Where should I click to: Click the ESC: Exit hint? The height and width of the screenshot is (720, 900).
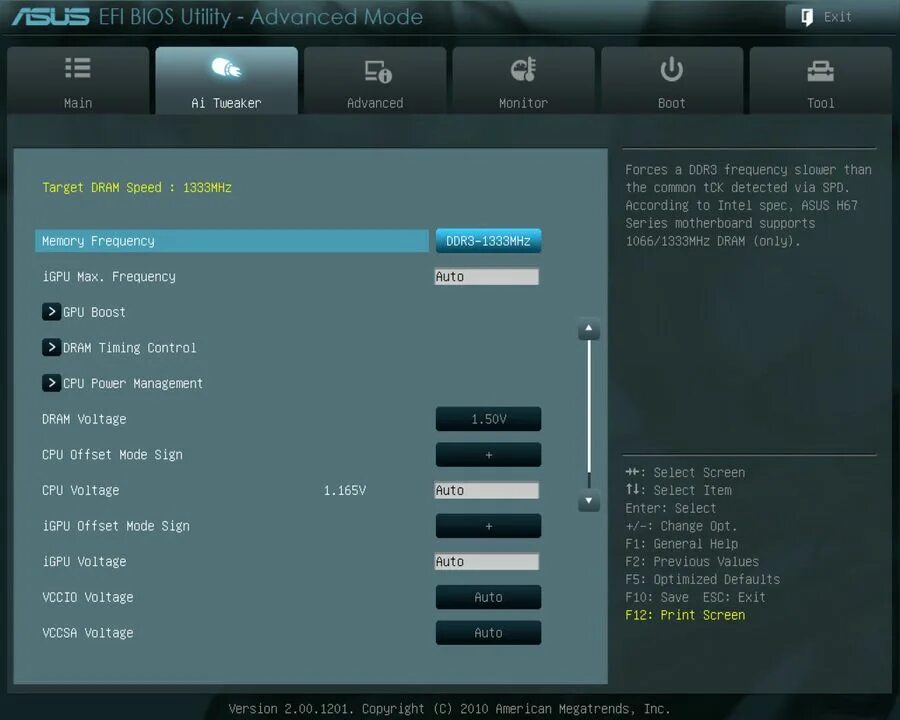[x=734, y=597]
